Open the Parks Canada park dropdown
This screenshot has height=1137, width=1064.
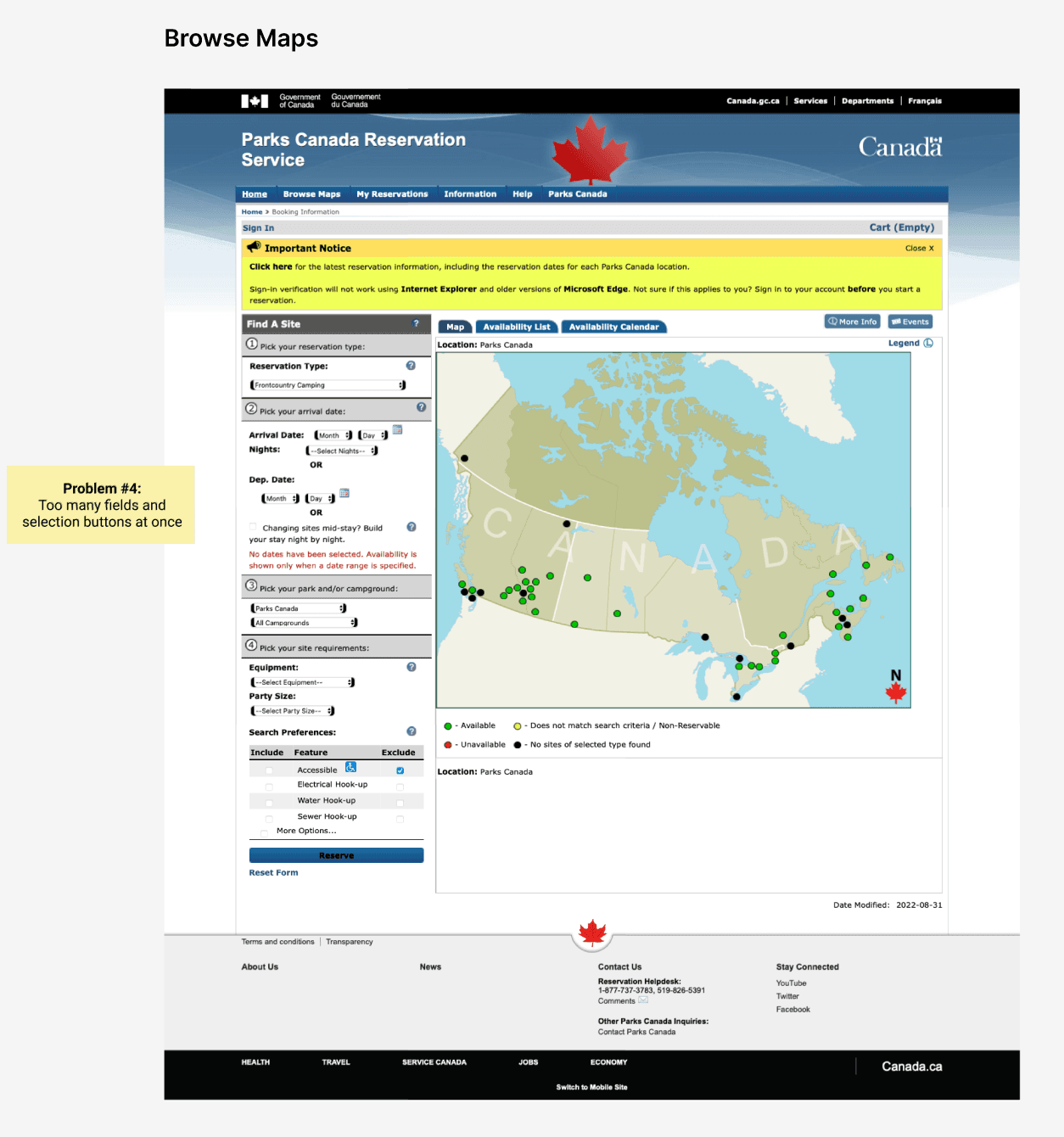(x=299, y=608)
